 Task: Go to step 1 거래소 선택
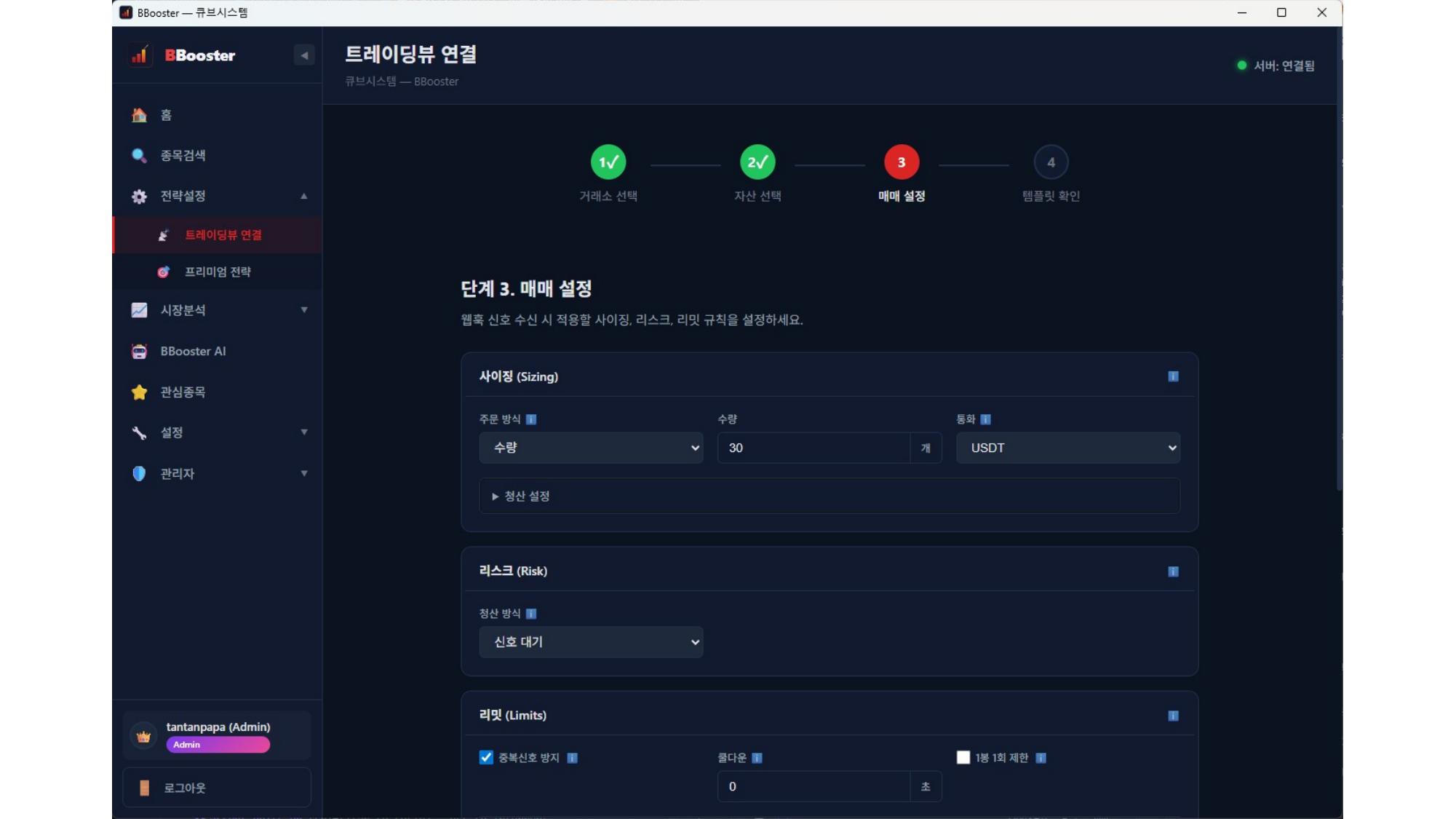pyautogui.click(x=609, y=162)
